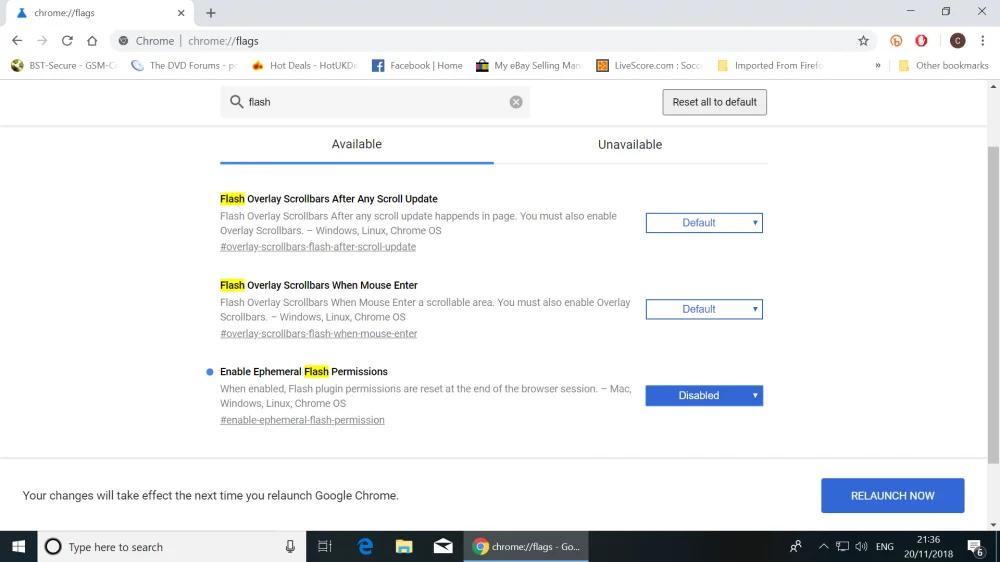Screen dimensions: 1000x562
Task: Open the orange extension icon in the toolbar
Action: (x=896, y=41)
